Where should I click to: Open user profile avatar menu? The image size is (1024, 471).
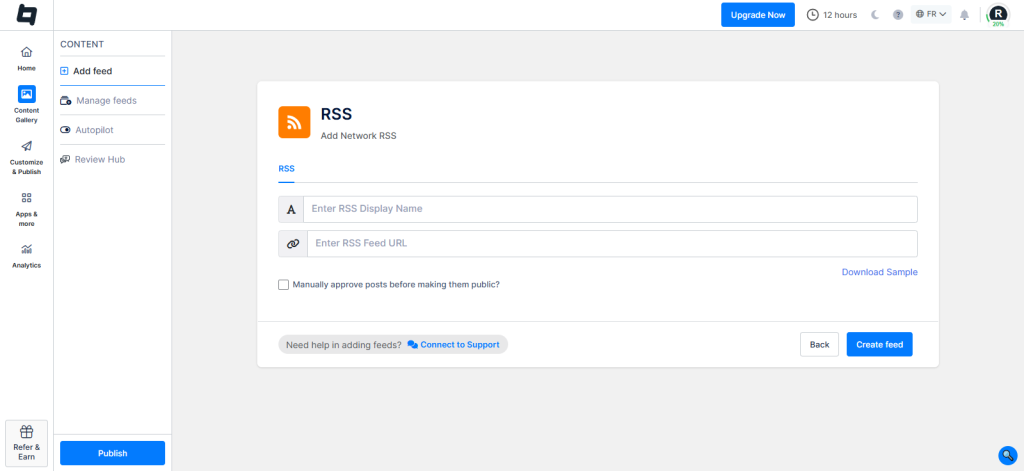(x=997, y=14)
